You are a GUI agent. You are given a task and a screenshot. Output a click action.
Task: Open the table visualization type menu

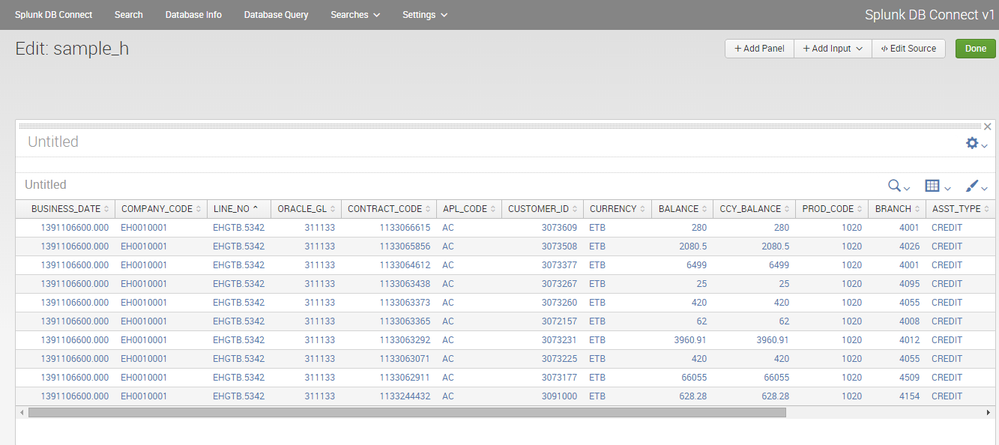936,186
